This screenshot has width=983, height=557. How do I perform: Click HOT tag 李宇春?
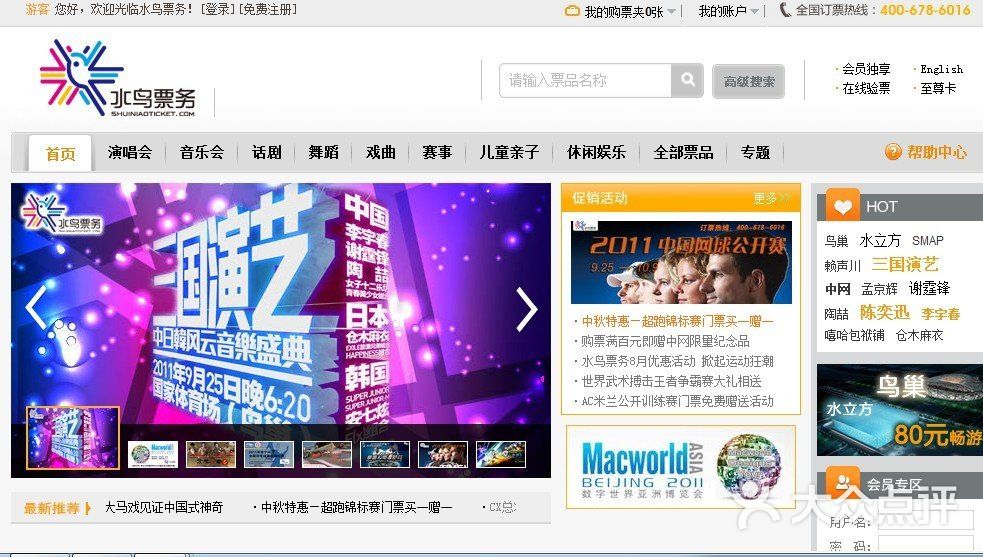(x=940, y=314)
